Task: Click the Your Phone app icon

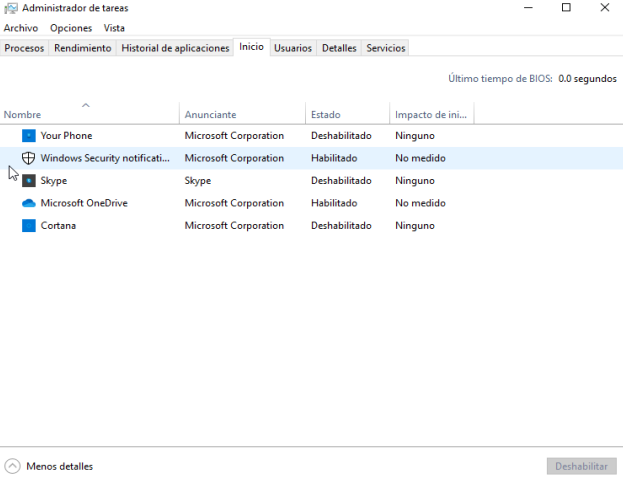Action: tap(29, 135)
